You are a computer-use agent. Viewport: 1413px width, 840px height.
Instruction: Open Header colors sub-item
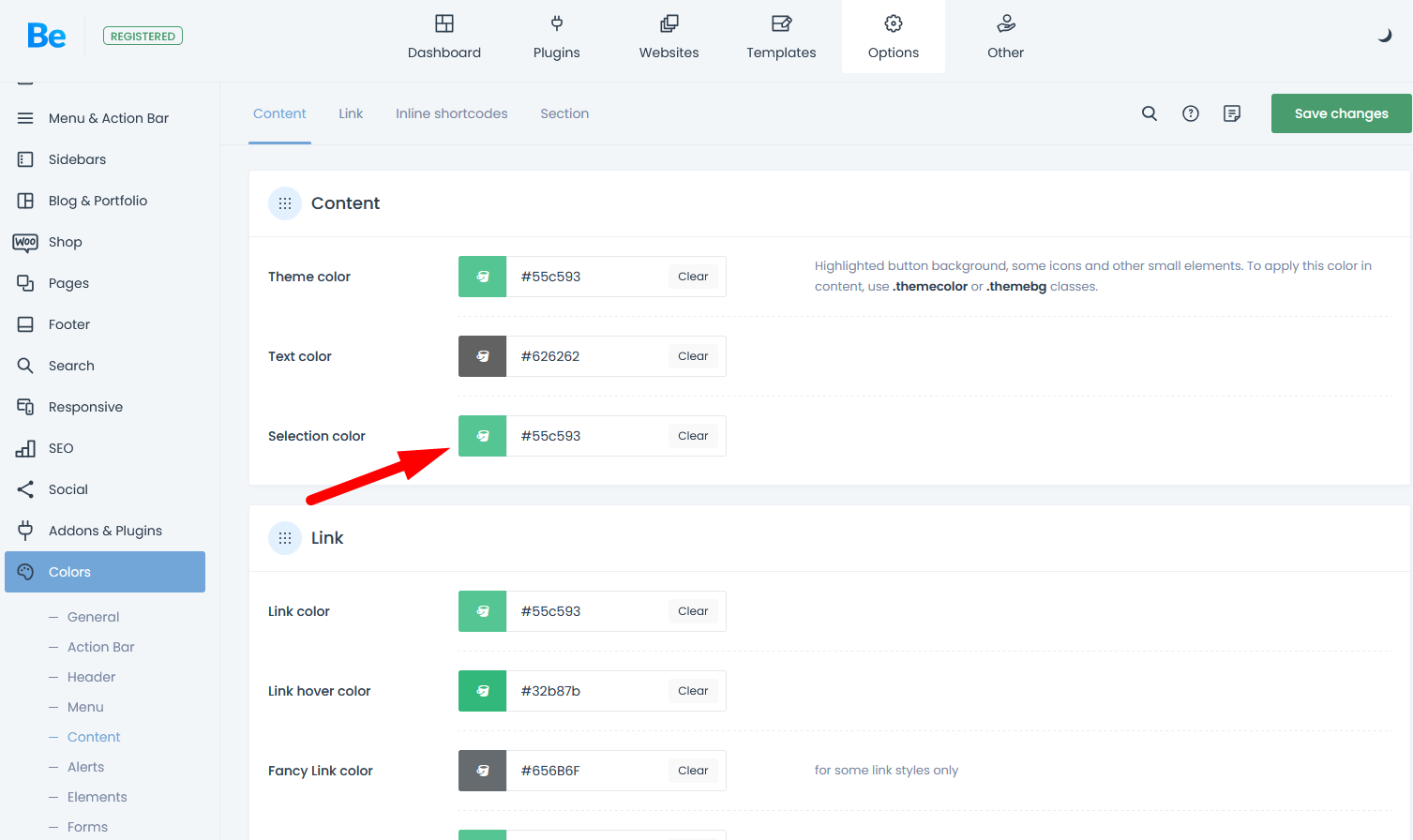[91, 677]
